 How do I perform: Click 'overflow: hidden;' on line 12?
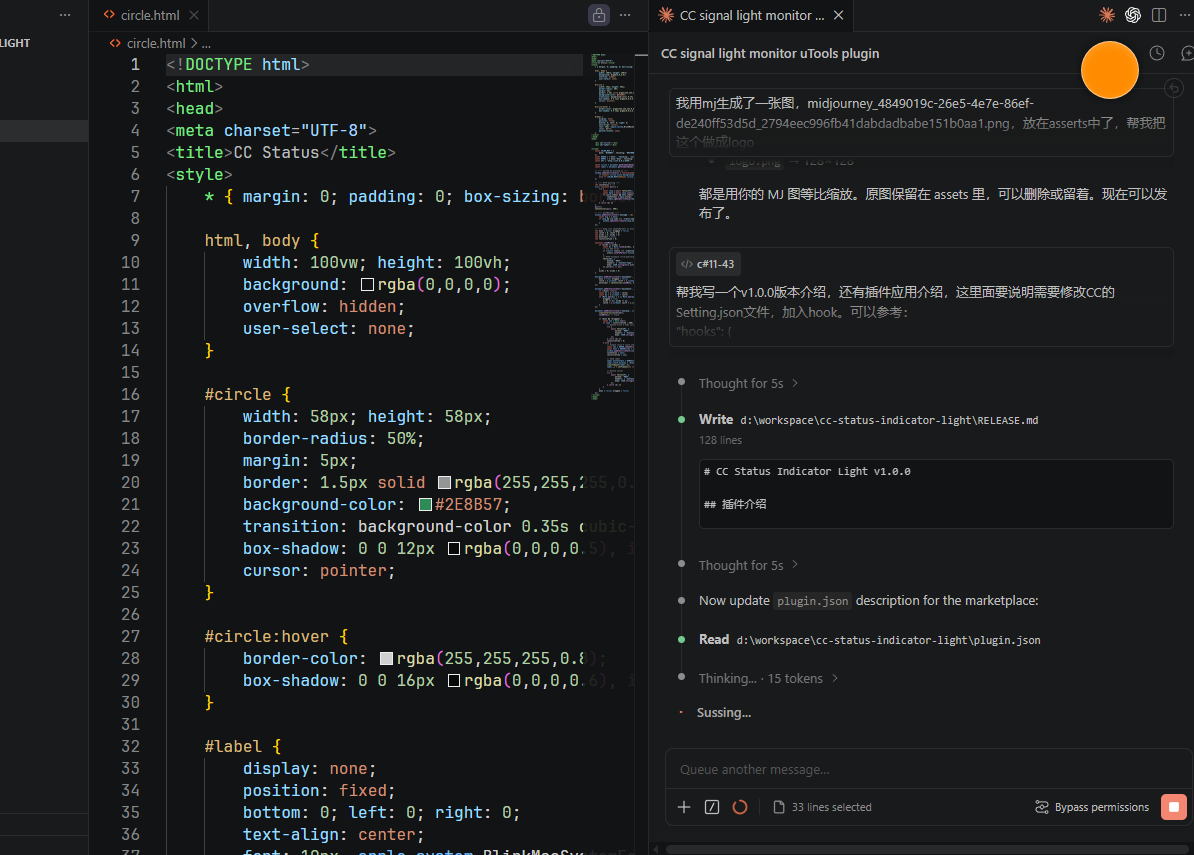pos(324,307)
